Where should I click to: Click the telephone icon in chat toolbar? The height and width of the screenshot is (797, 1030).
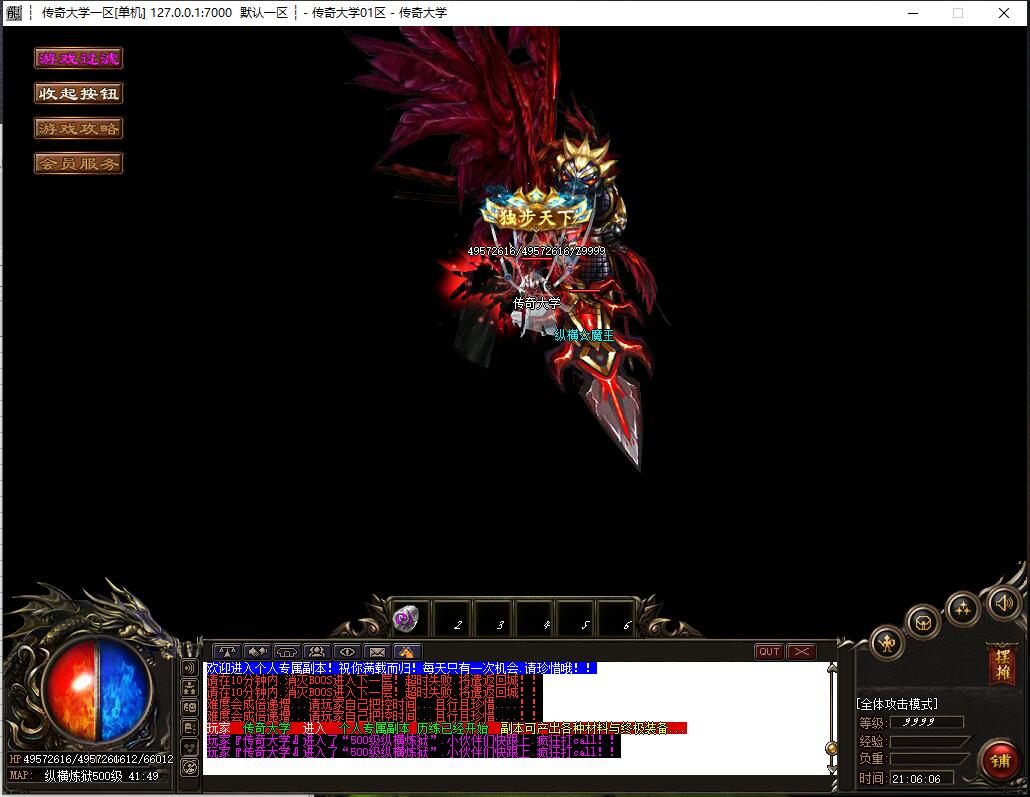pyautogui.click(x=287, y=651)
